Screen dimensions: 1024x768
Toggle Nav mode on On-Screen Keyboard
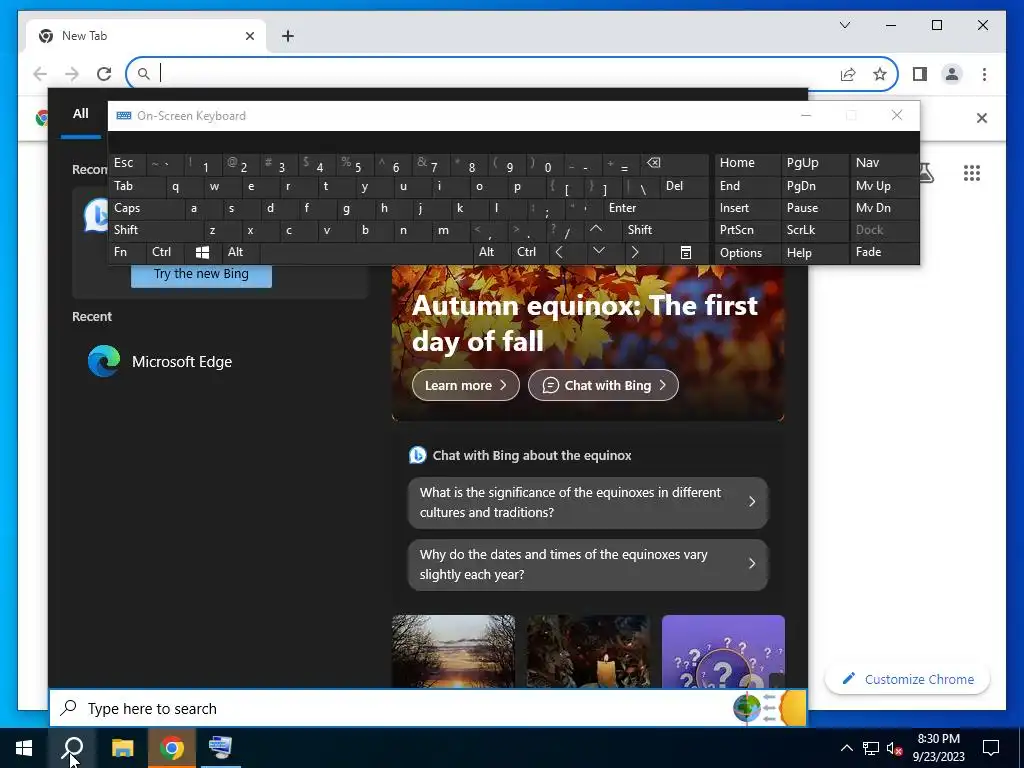coord(883,163)
